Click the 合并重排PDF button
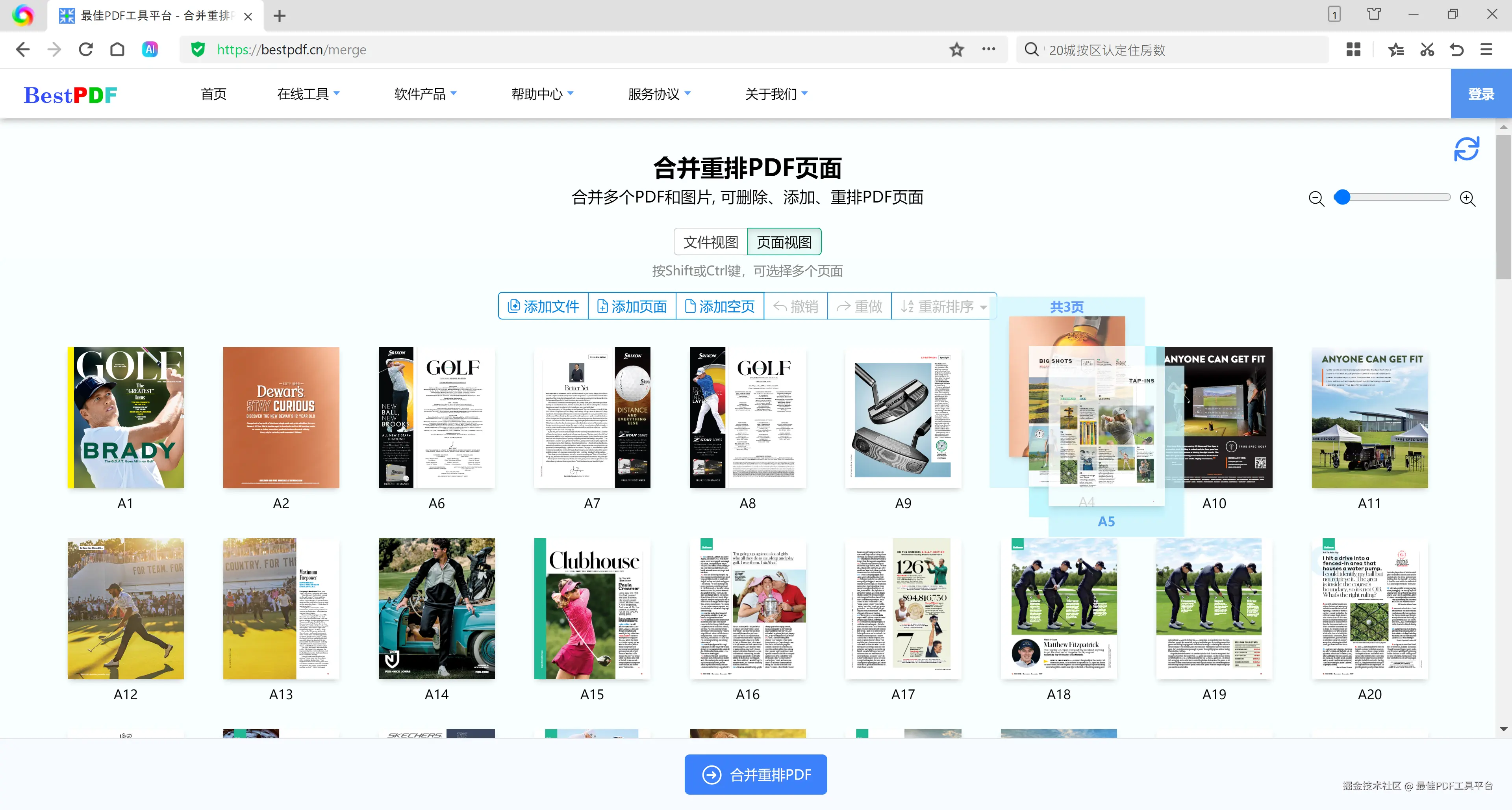 [x=756, y=774]
